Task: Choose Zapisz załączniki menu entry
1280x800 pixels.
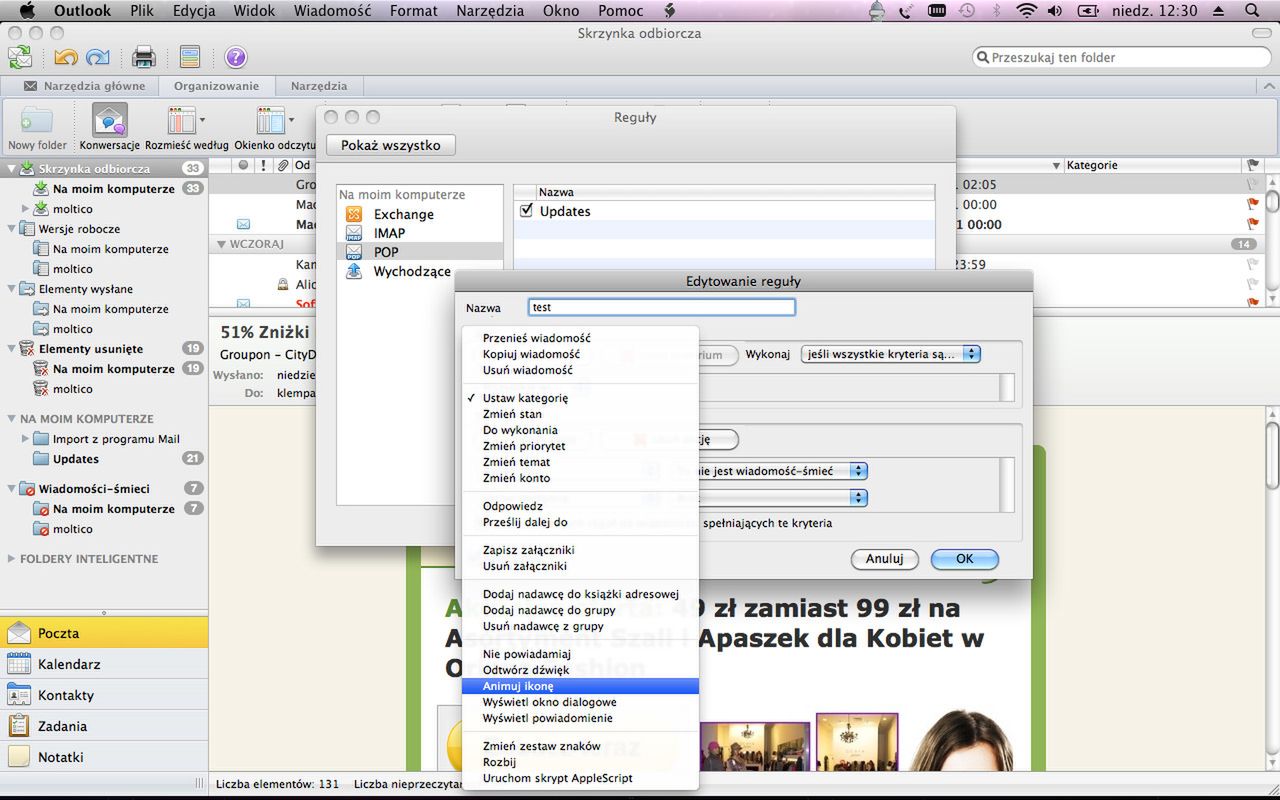Action: (580, 550)
